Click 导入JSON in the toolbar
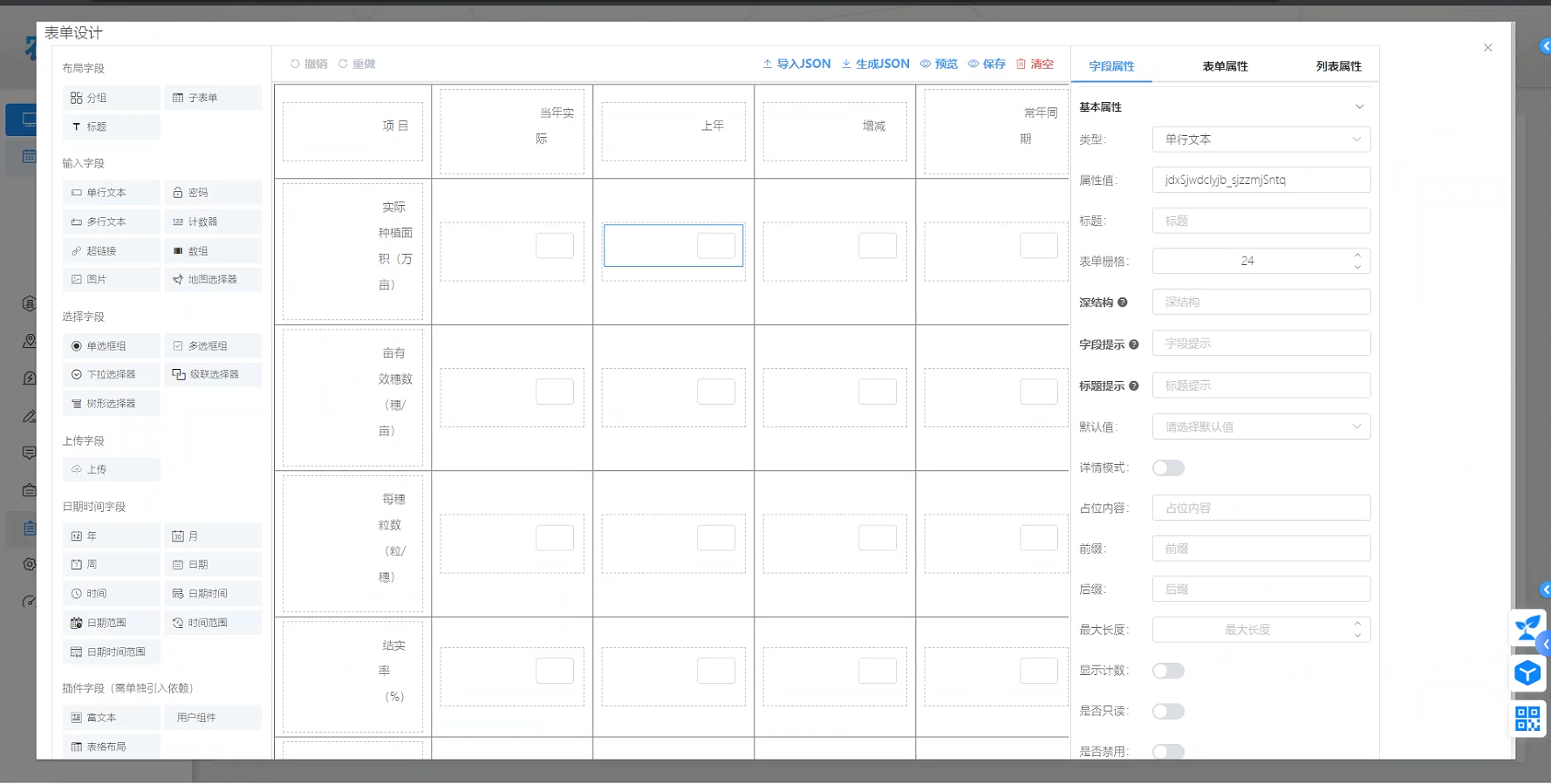The width and height of the screenshot is (1551, 784). (x=796, y=64)
